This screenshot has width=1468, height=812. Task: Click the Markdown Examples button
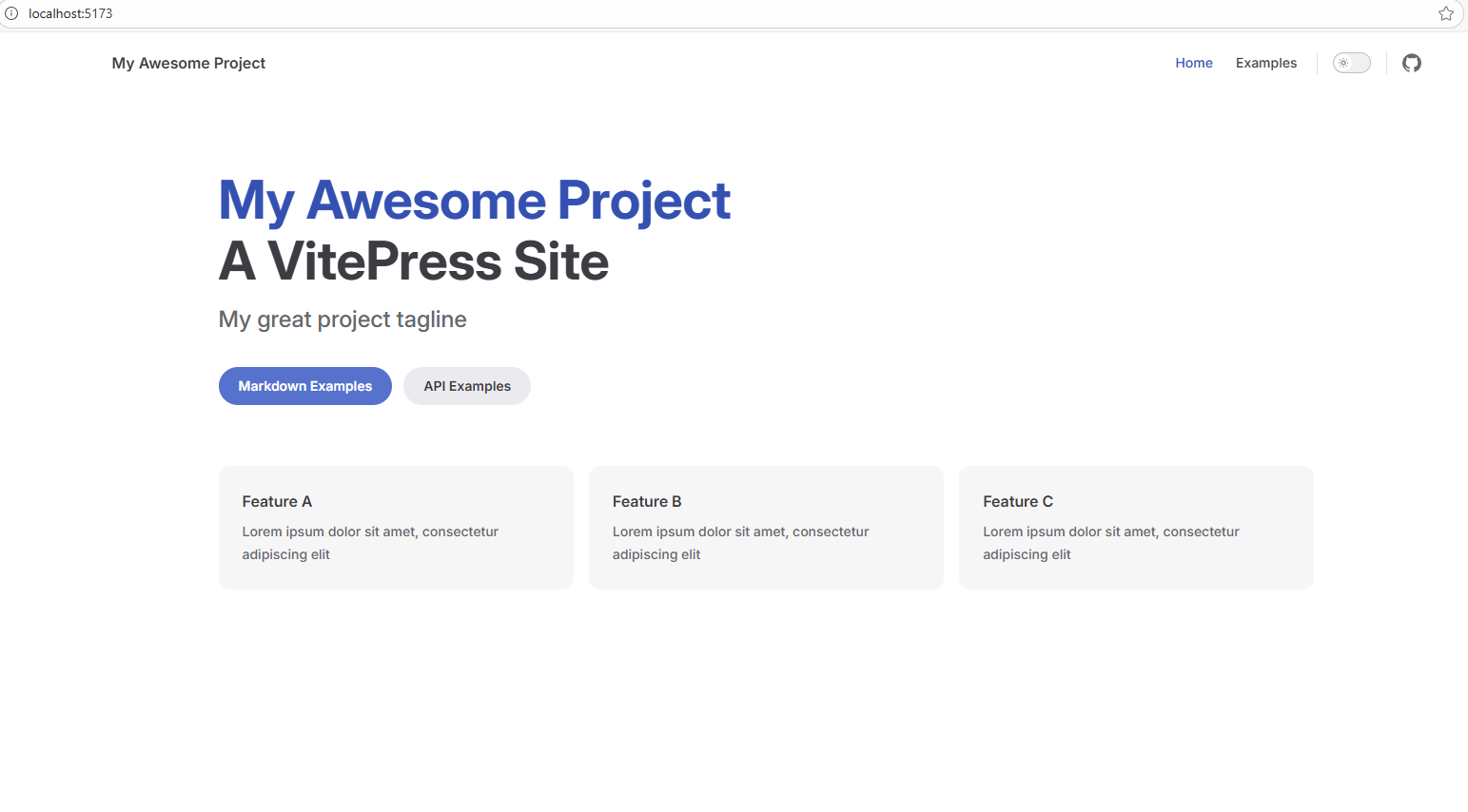pos(305,386)
